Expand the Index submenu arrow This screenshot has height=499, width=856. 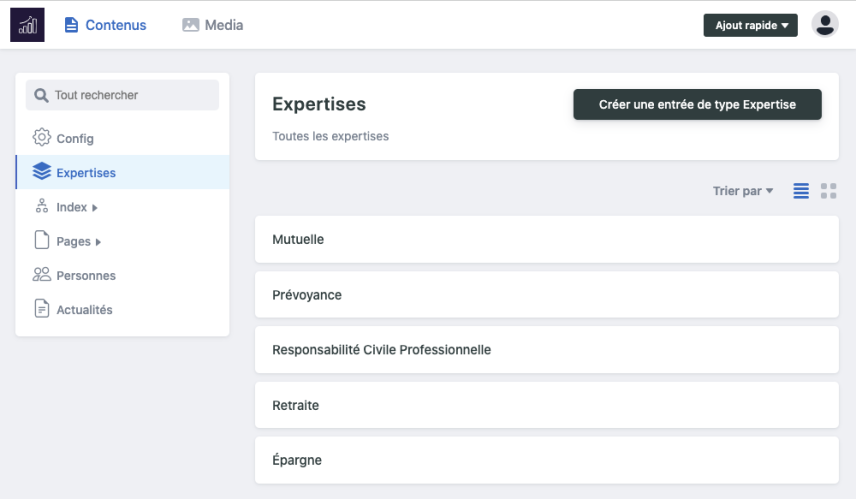95,208
